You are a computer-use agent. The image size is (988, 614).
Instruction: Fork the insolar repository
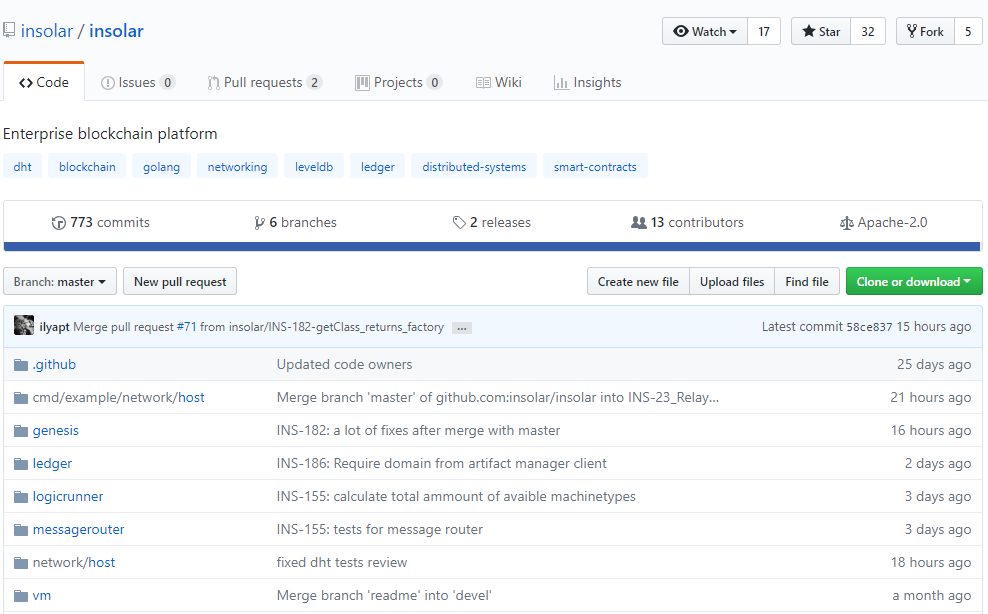925,32
